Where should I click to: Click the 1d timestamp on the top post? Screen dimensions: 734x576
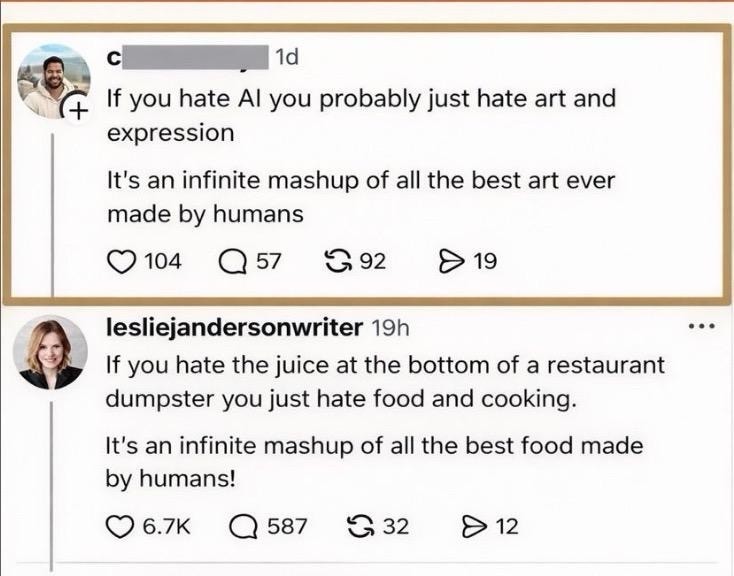tap(286, 58)
